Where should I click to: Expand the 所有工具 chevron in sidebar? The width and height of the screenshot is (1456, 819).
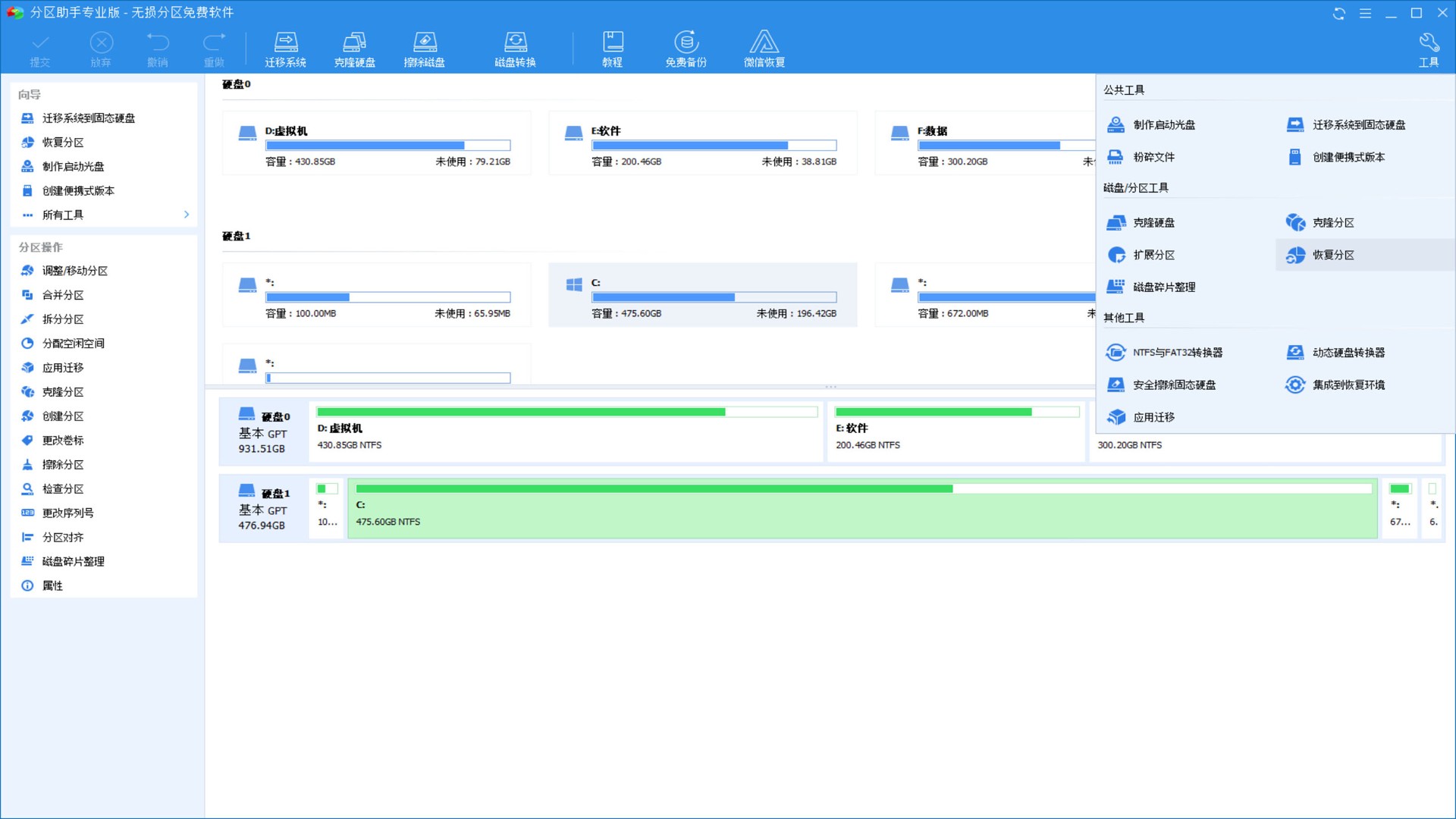[186, 215]
